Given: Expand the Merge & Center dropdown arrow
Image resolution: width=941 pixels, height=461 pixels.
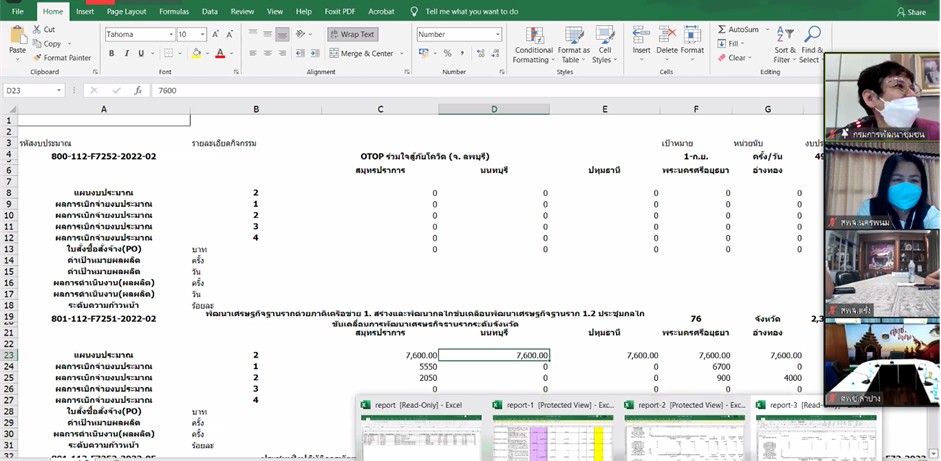Looking at the screenshot, I should pos(401,53).
